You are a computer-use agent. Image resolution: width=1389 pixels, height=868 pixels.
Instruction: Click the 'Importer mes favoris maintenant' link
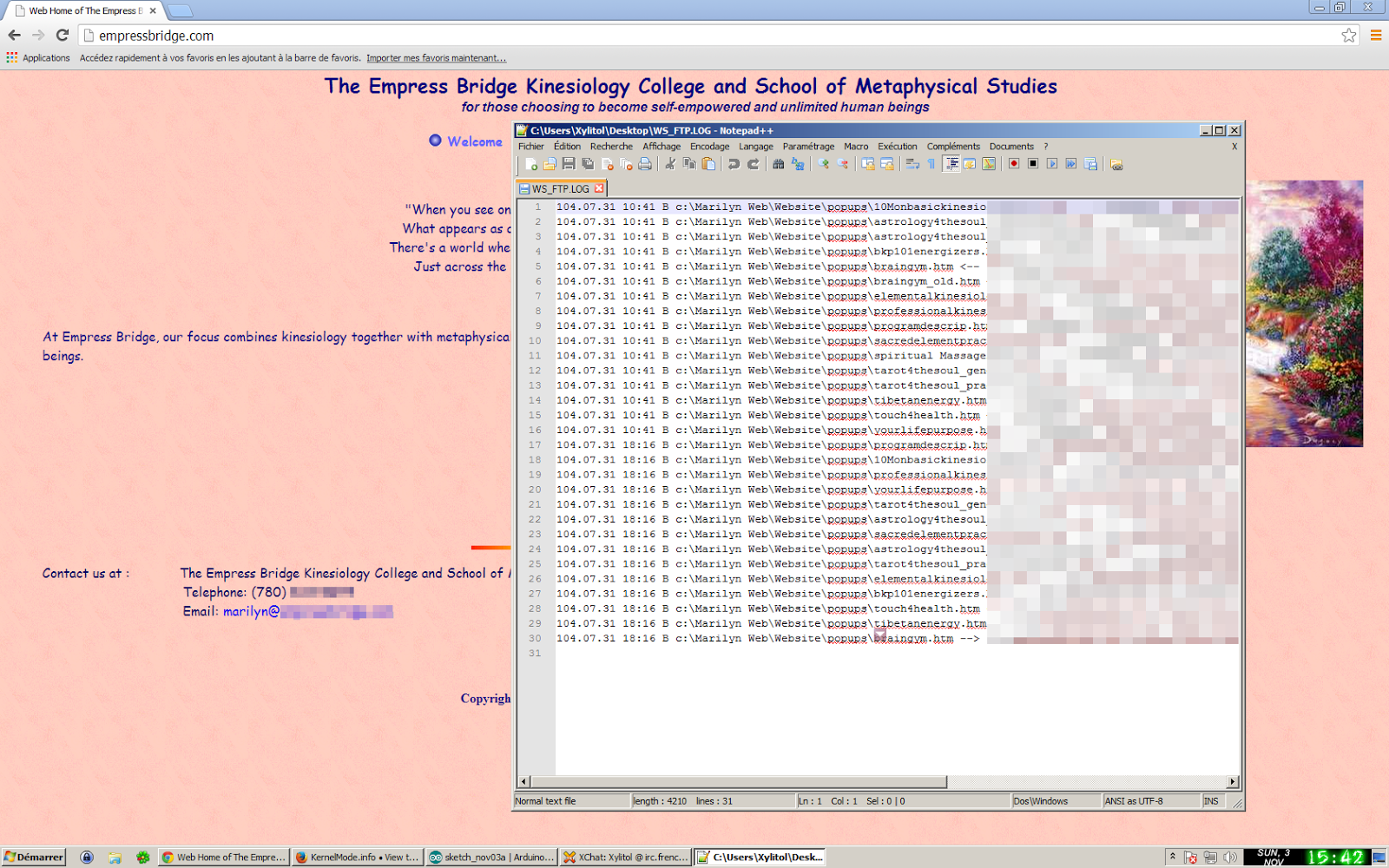(x=436, y=58)
